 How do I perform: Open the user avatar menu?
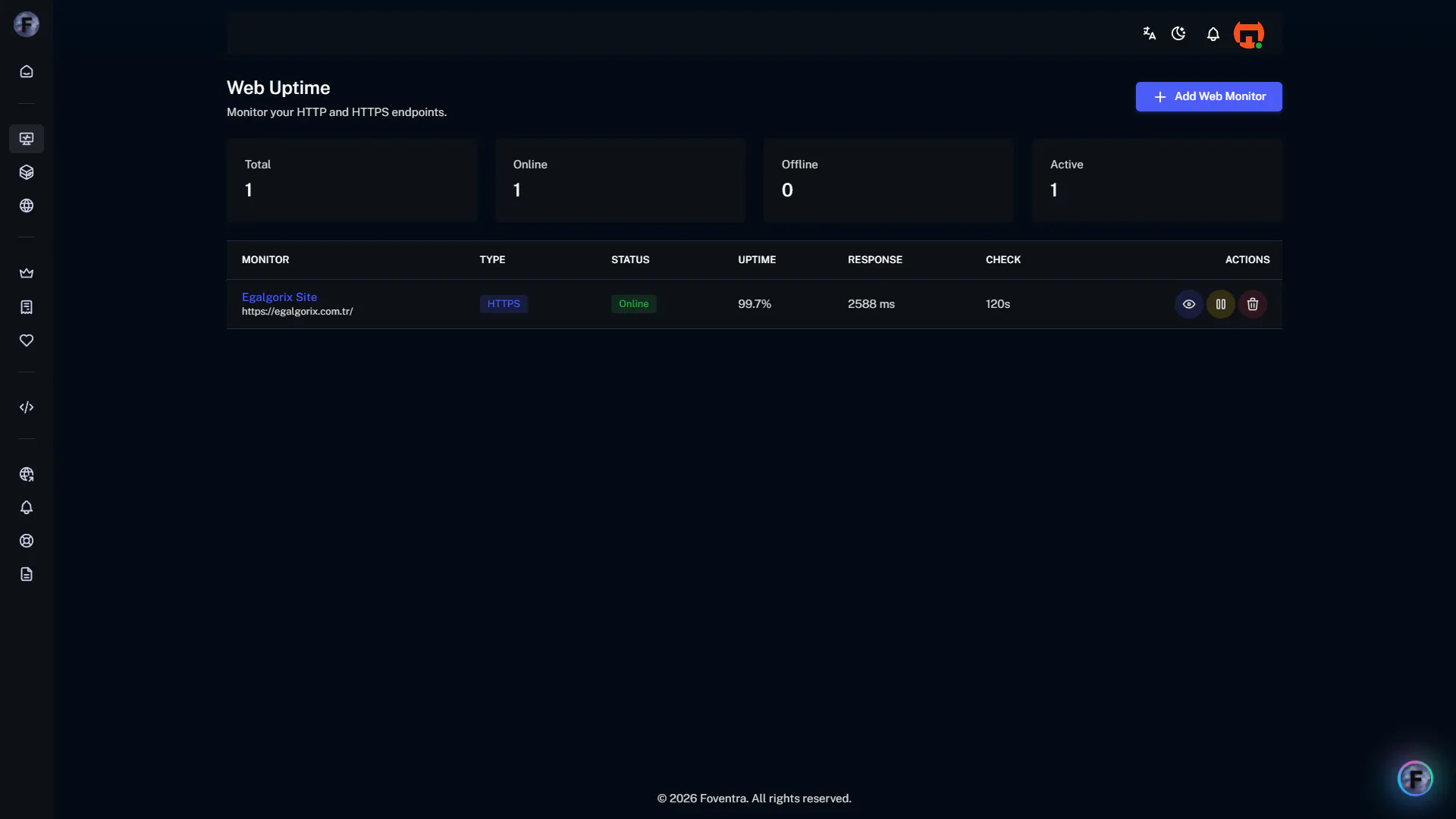click(1249, 34)
